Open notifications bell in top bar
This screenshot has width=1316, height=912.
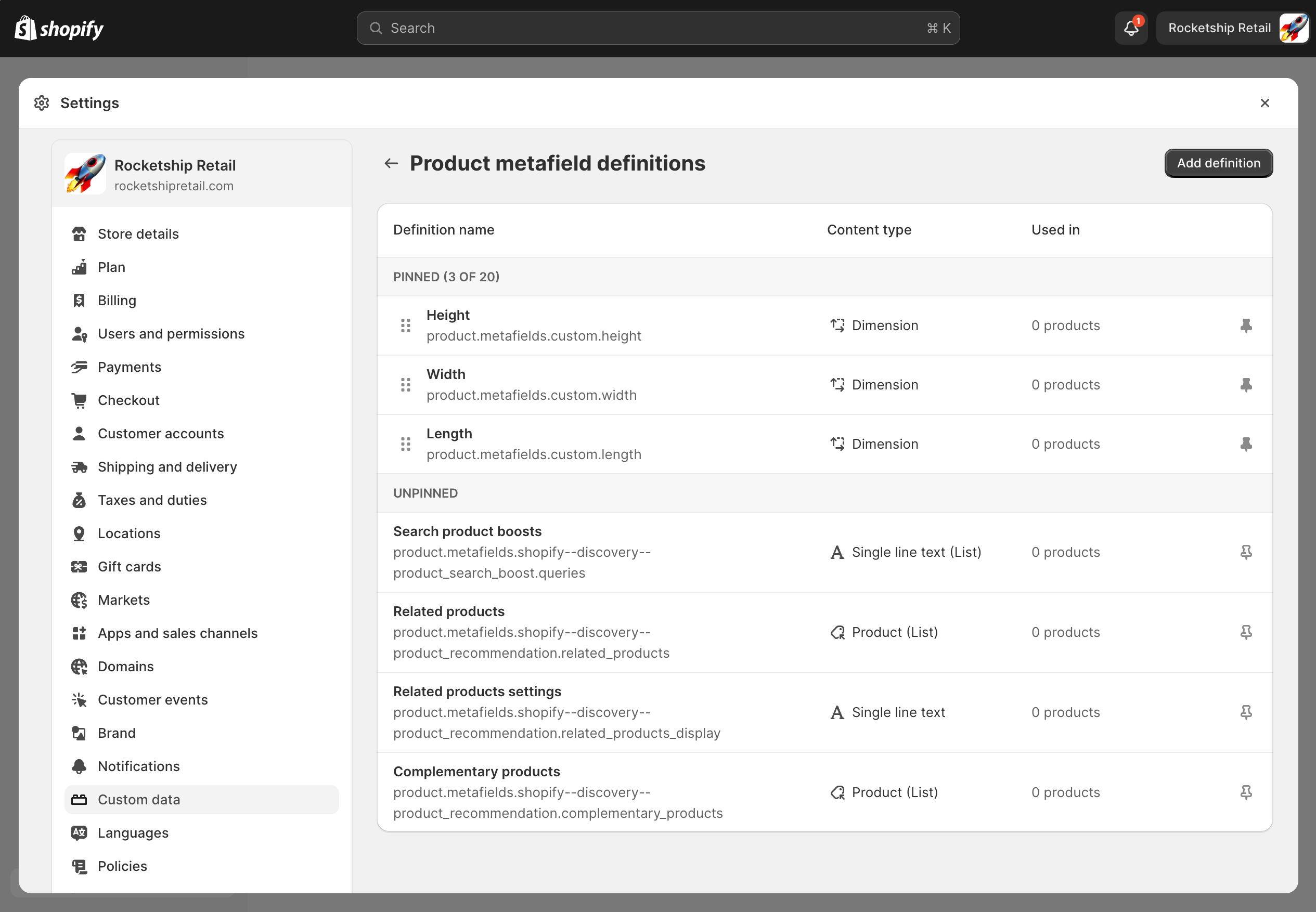1131,28
